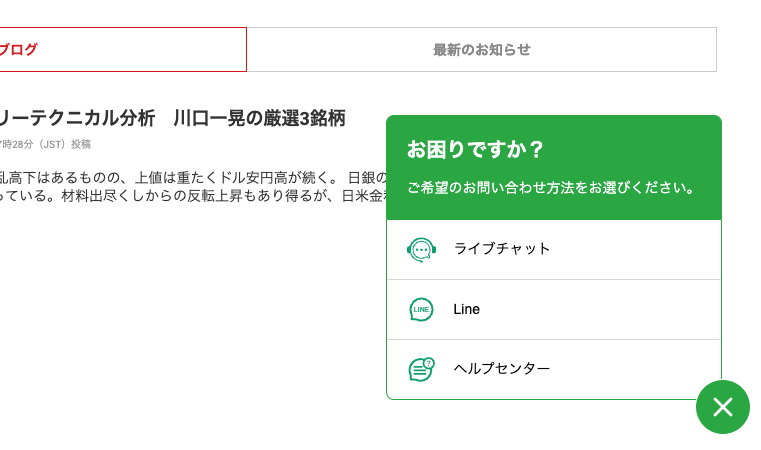The width and height of the screenshot is (761, 450).
Task: Click the お困りですか？ heading
Action: [475, 150]
